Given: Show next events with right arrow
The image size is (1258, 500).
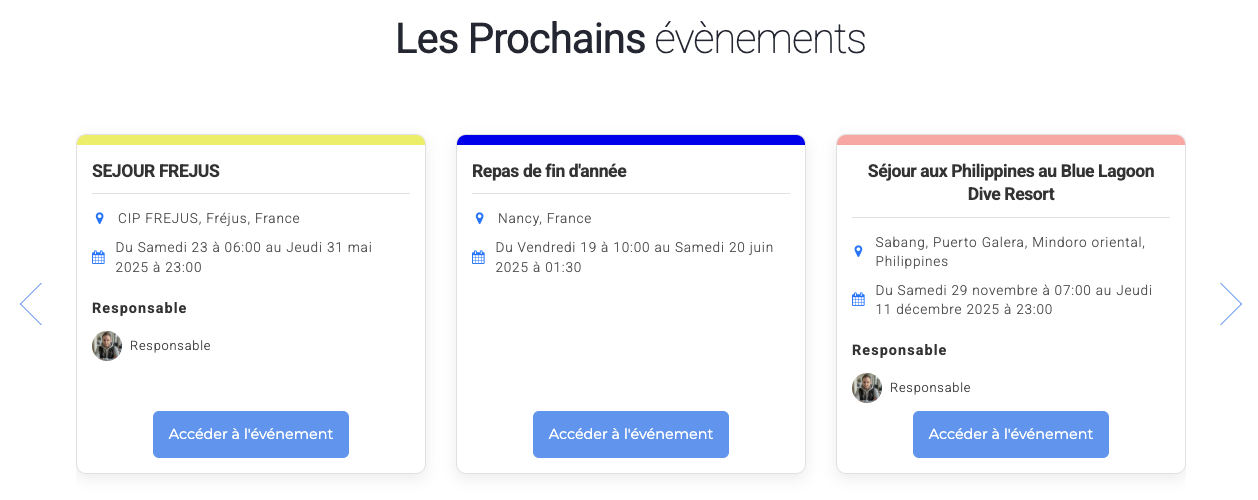Looking at the screenshot, I should tap(1230, 304).
